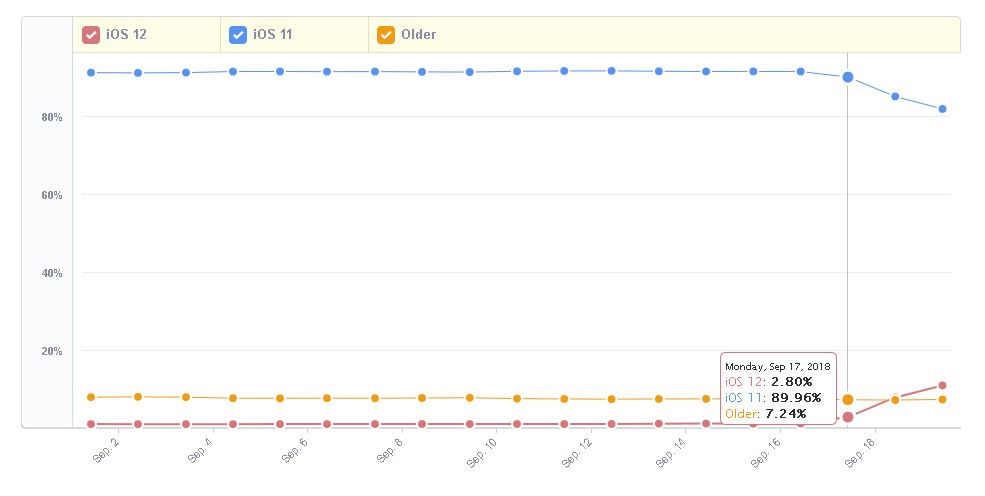Select the "iOS 11" legend label text
985x496 pixels.
click(x=273, y=35)
